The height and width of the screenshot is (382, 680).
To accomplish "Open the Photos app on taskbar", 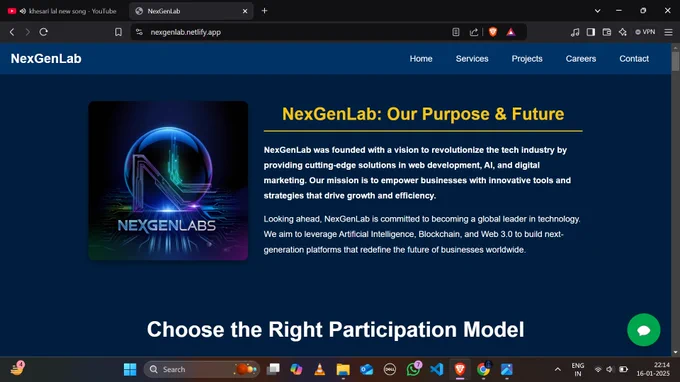I will [x=507, y=369].
